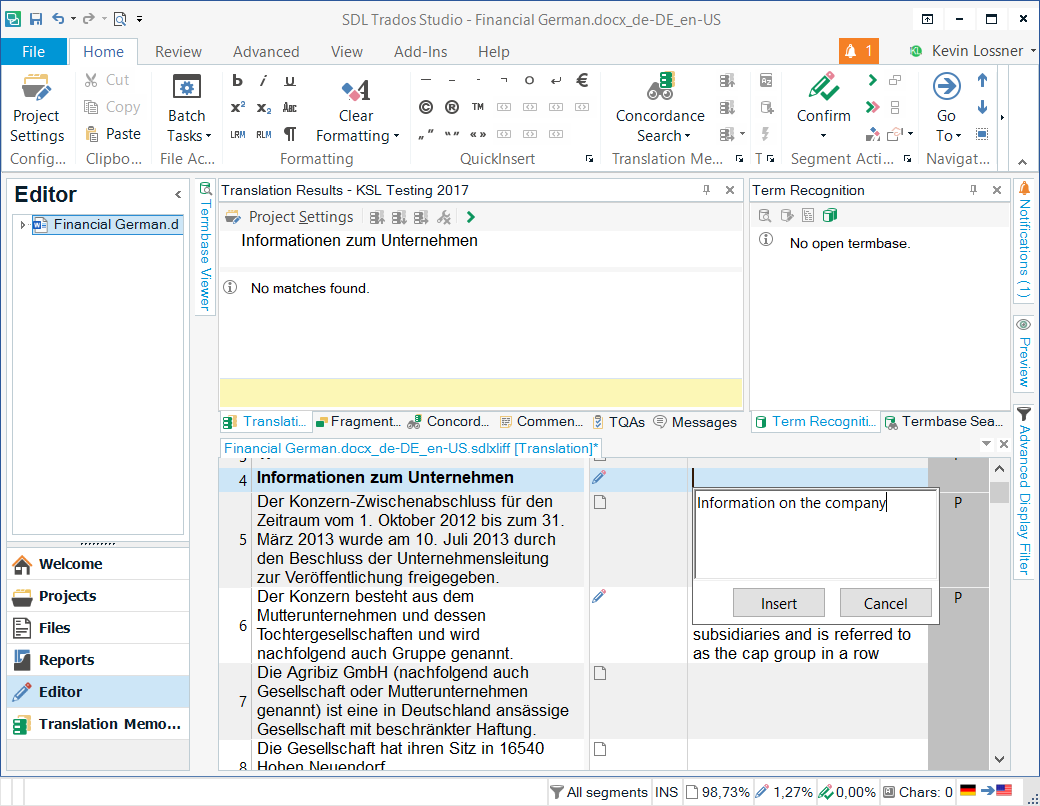
Task: Click the green arrow in Translation Results toolbar
Action: [x=470, y=217]
